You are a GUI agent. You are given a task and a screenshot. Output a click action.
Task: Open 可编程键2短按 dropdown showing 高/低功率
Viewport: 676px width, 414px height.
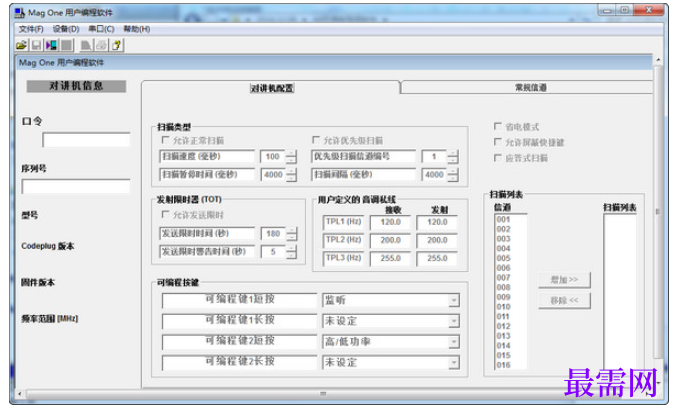pos(454,342)
